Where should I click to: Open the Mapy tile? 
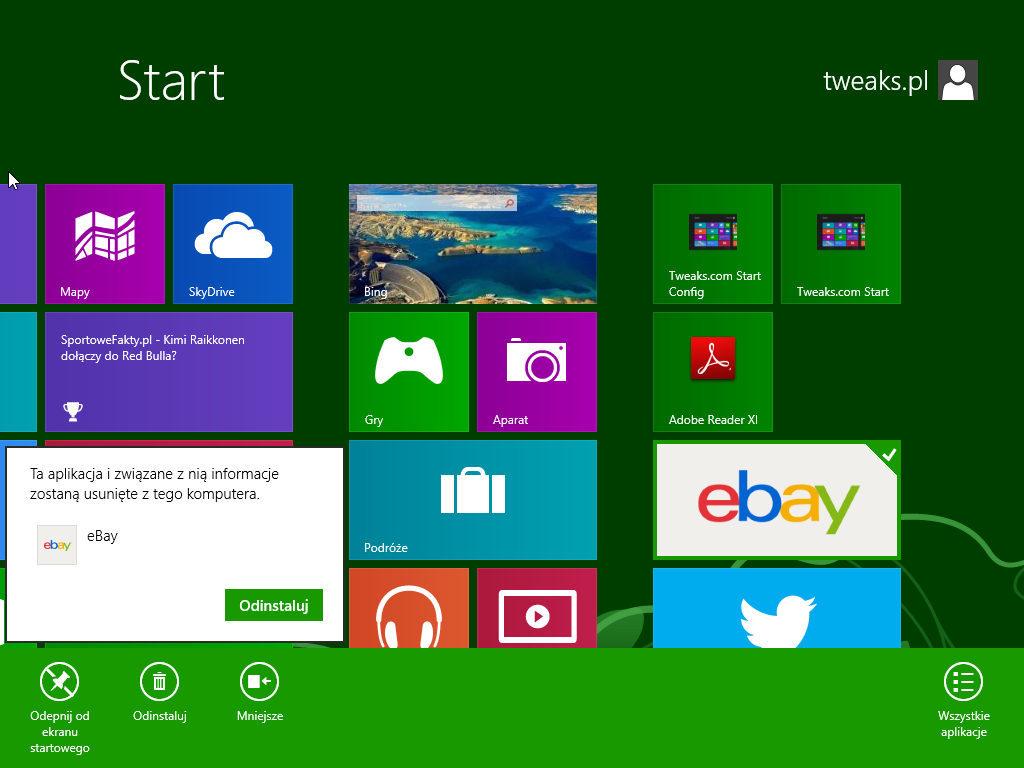coord(104,244)
